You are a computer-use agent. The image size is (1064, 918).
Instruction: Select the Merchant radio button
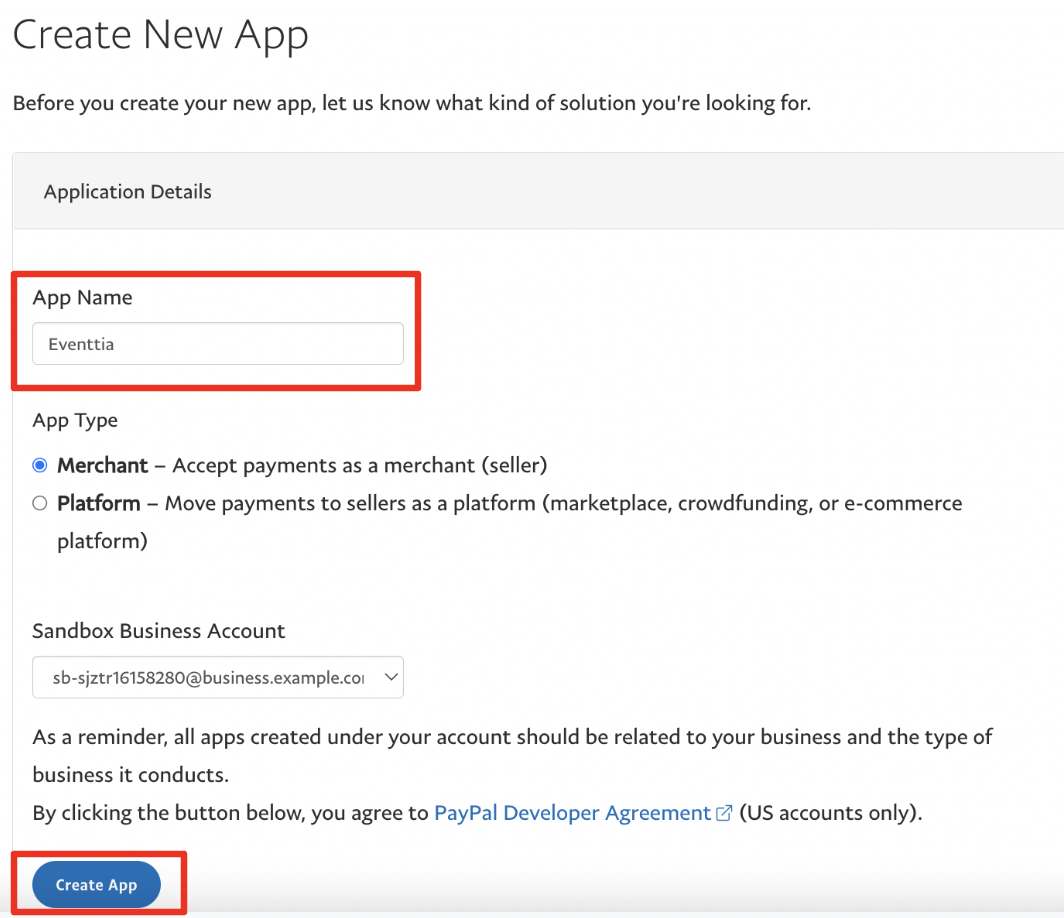pyautogui.click(x=40, y=465)
